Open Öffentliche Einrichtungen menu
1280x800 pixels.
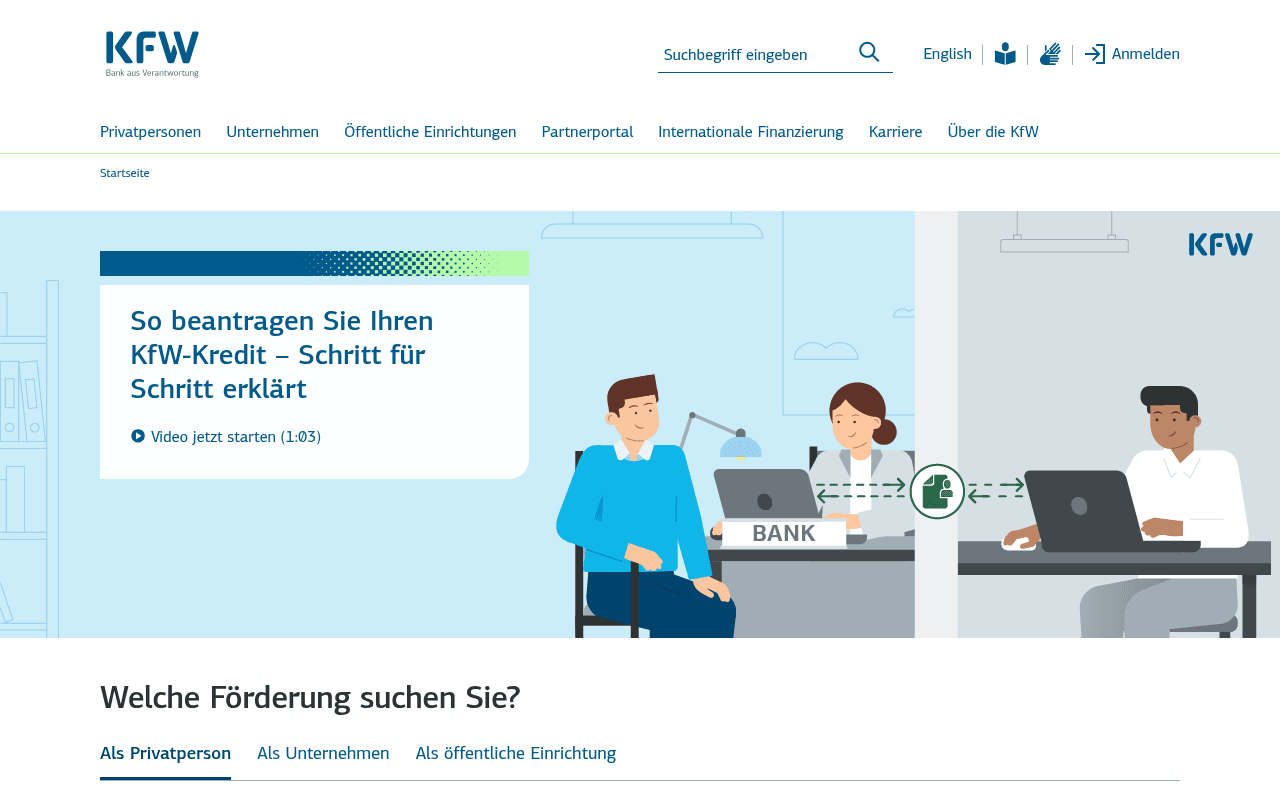point(430,132)
